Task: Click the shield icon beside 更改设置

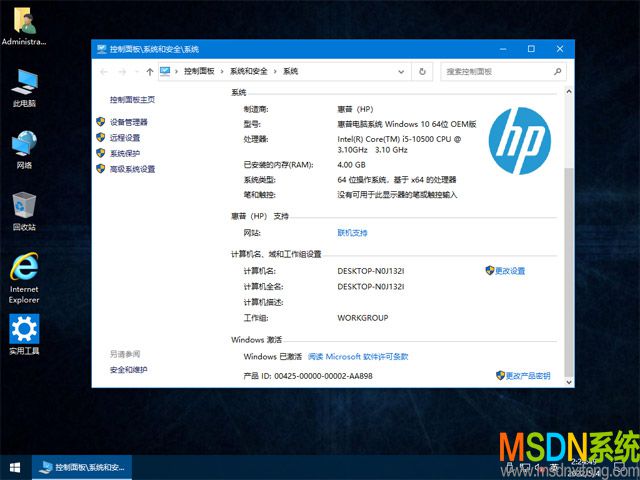Action: click(490, 270)
